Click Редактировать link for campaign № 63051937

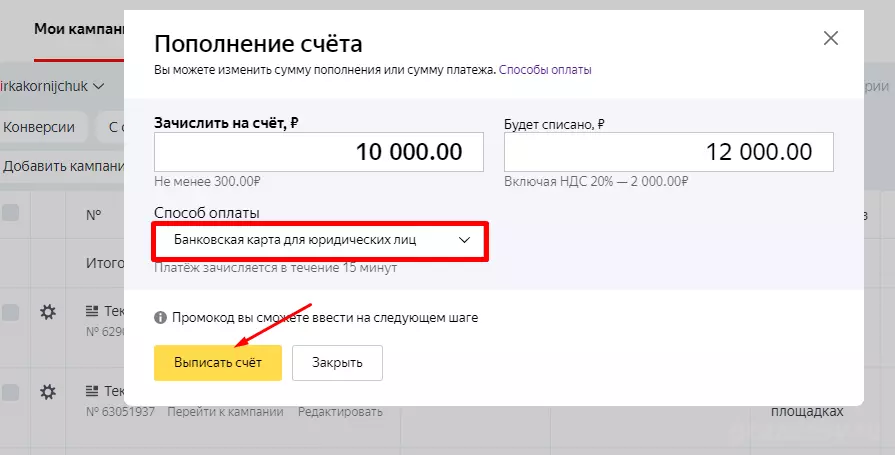[340, 412]
